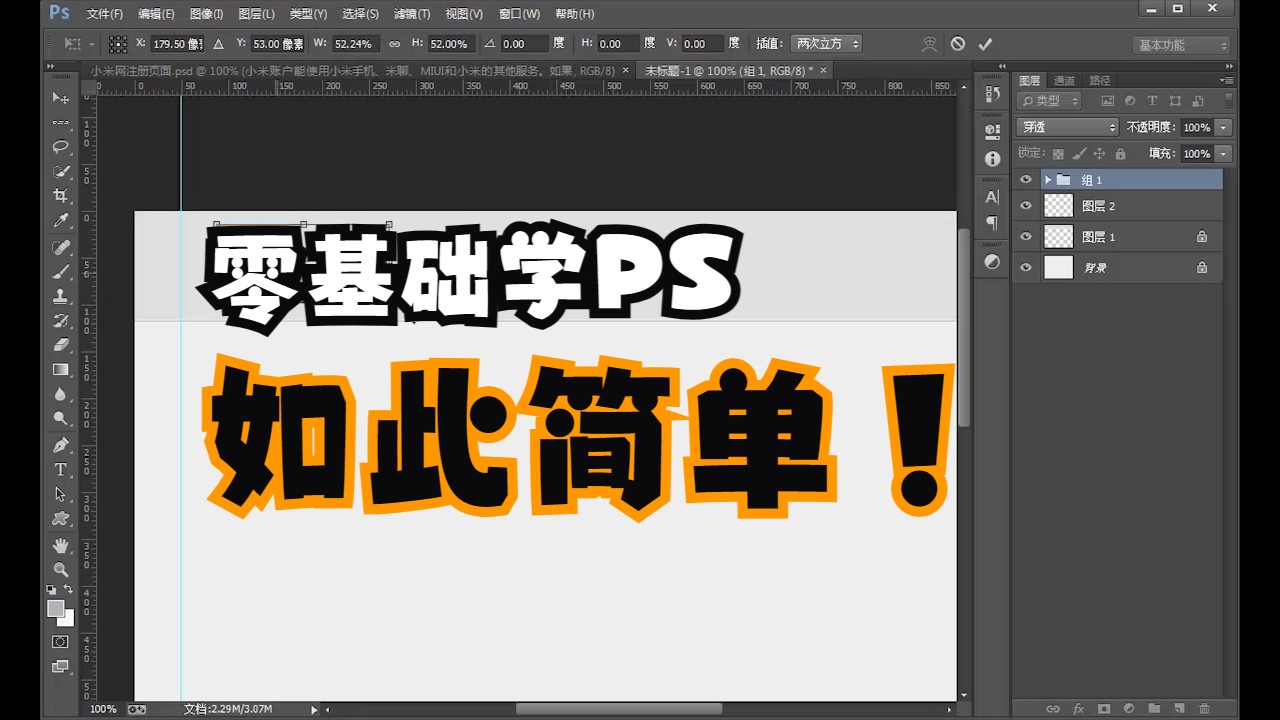Screen dimensions: 1280x720
Task: Hide the 图层 2 layer
Action: pos(1025,206)
